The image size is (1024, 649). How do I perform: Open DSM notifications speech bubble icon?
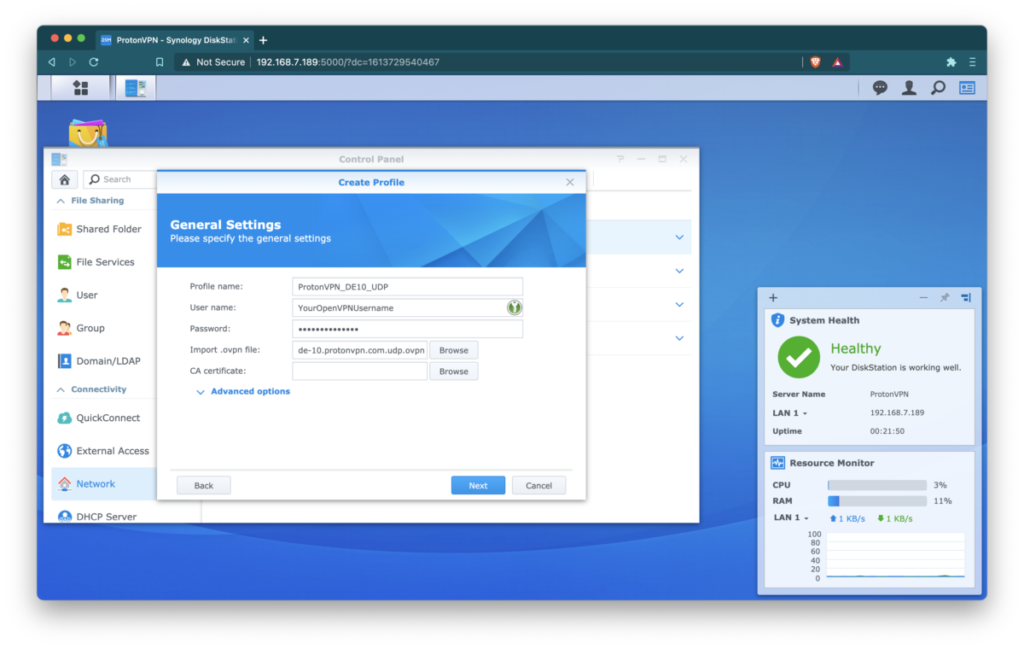[x=880, y=87]
